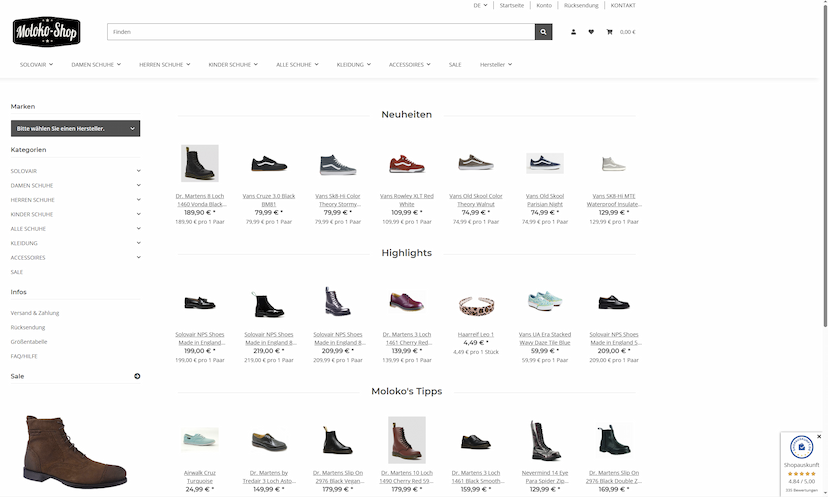Click the Sale arrow circle icon
The width and height of the screenshot is (828, 497).
click(137, 376)
